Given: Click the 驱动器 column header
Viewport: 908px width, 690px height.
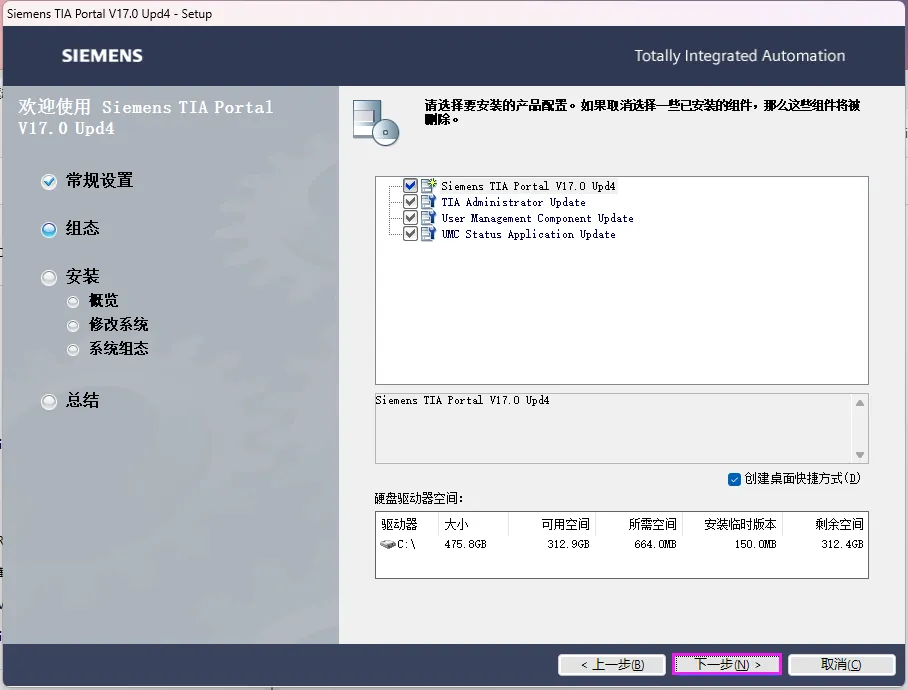Looking at the screenshot, I should [x=407, y=524].
